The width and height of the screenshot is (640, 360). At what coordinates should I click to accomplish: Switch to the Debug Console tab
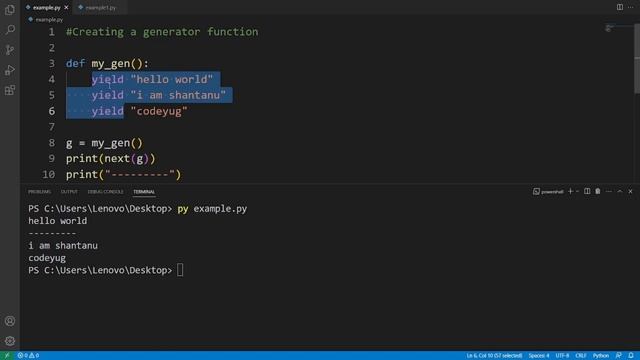tap(105, 192)
